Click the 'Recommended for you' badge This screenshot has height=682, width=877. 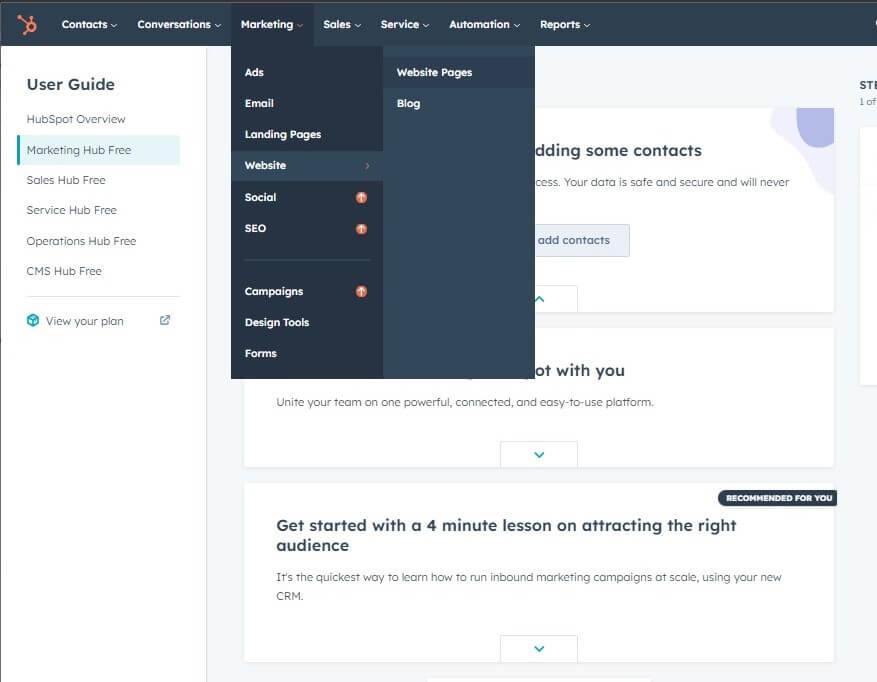(x=778, y=498)
